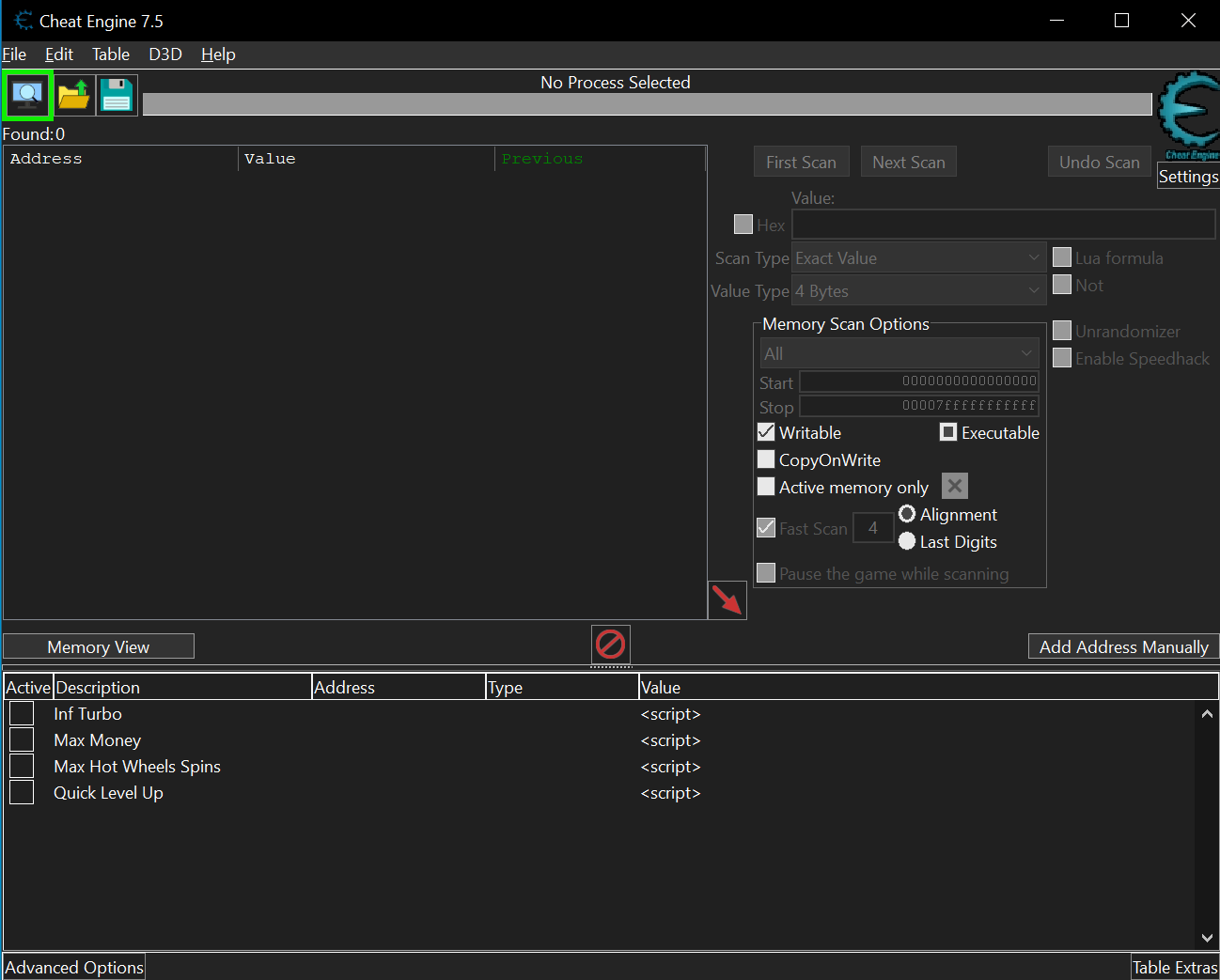
Task: Activate the Max Money script checkbox
Action: [22, 739]
